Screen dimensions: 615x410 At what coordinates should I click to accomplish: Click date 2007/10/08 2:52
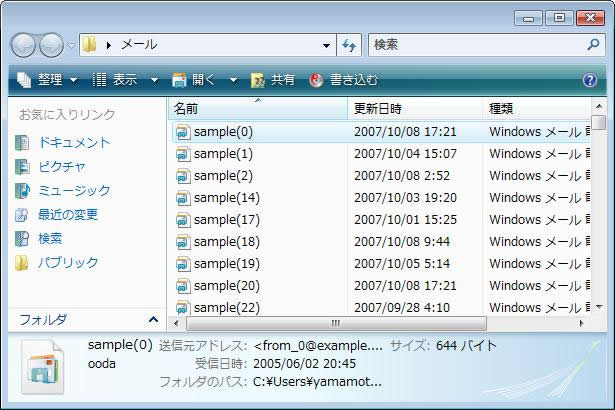[402, 176]
